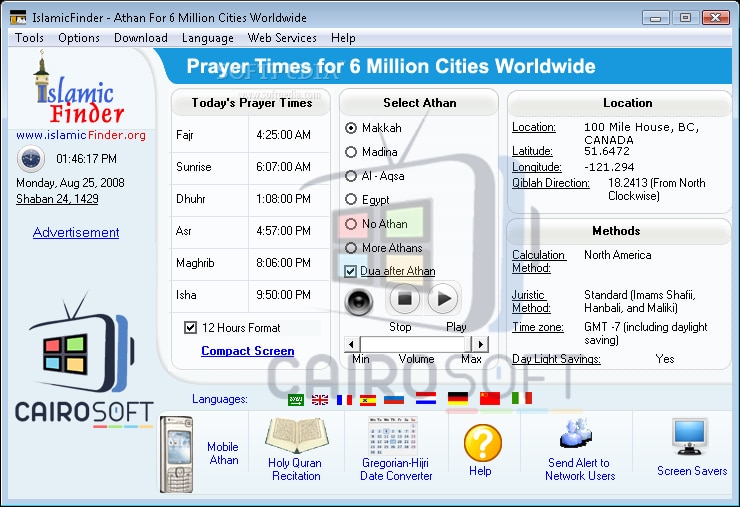Click the Compact Screen link
The height and width of the screenshot is (507, 740).
(x=248, y=351)
